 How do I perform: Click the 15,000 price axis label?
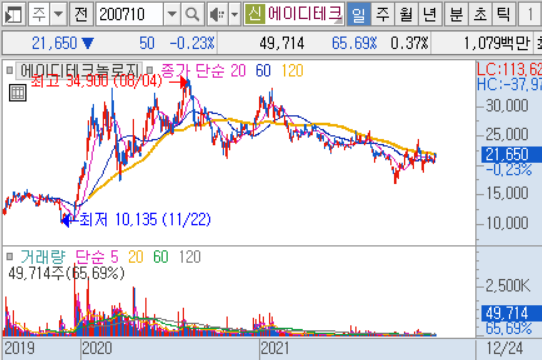[x=507, y=193]
